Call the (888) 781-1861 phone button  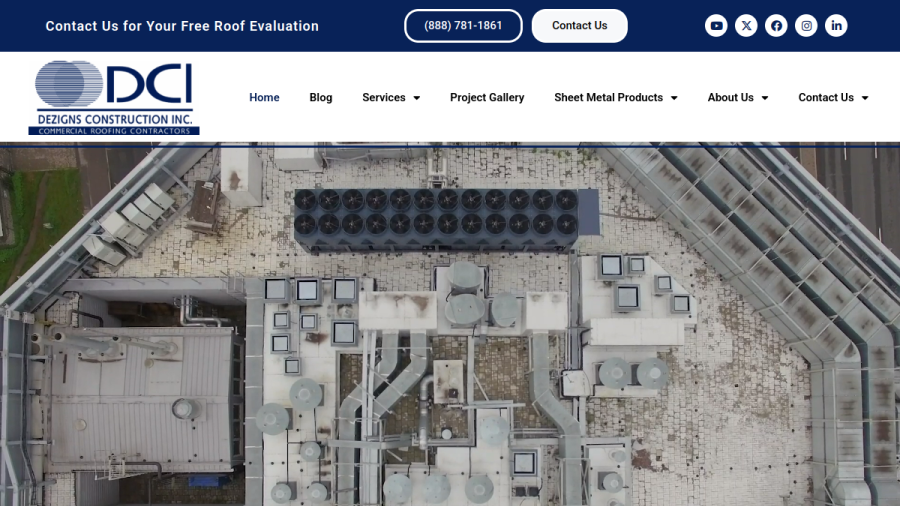(x=463, y=26)
